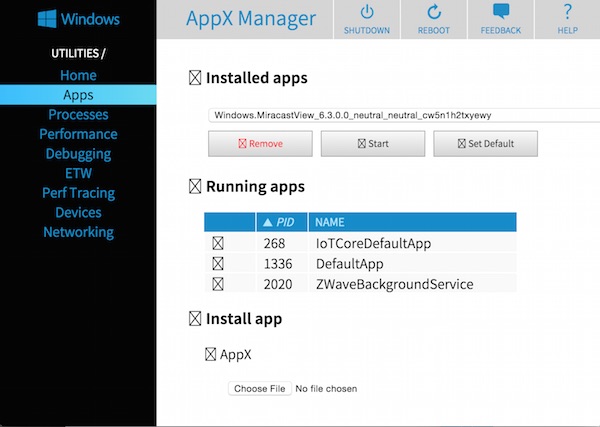The width and height of the screenshot is (600, 427).
Task: Select Apps in the sidebar
Action: pyautogui.click(x=78, y=95)
